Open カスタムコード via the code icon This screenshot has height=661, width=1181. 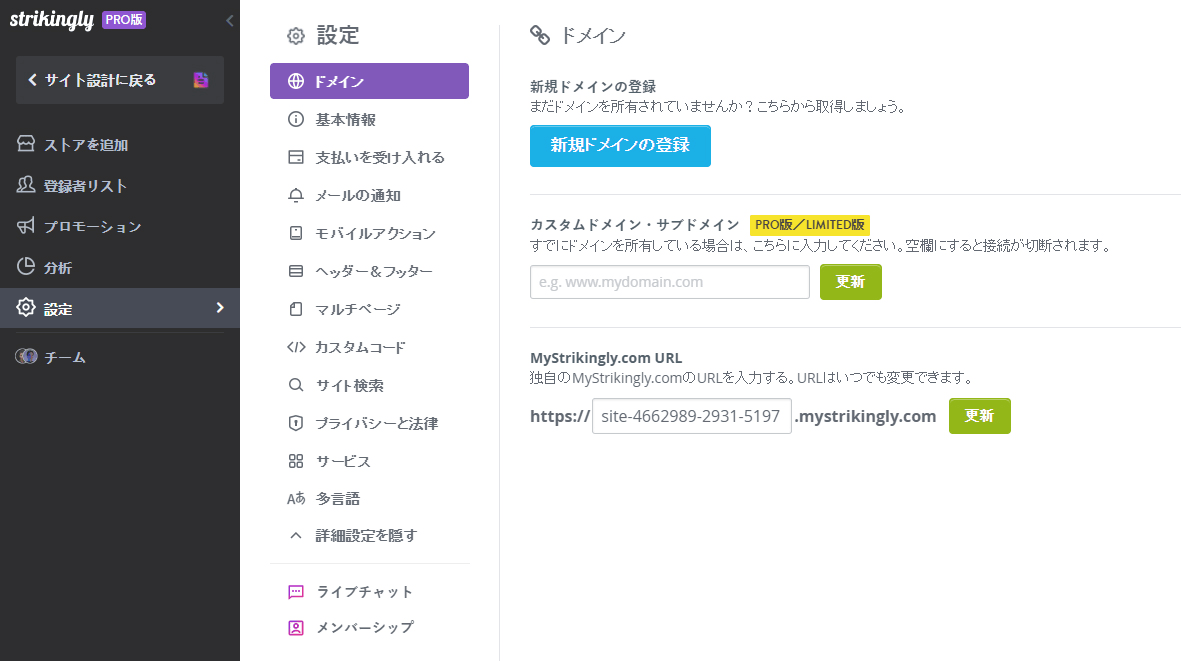pyautogui.click(x=294, y=347)
